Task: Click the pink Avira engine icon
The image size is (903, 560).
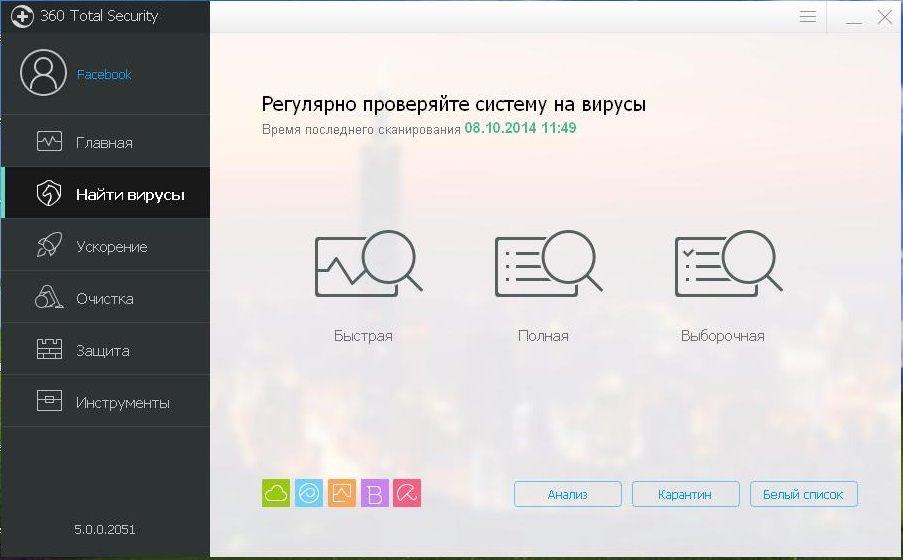Action: [407, 493]
